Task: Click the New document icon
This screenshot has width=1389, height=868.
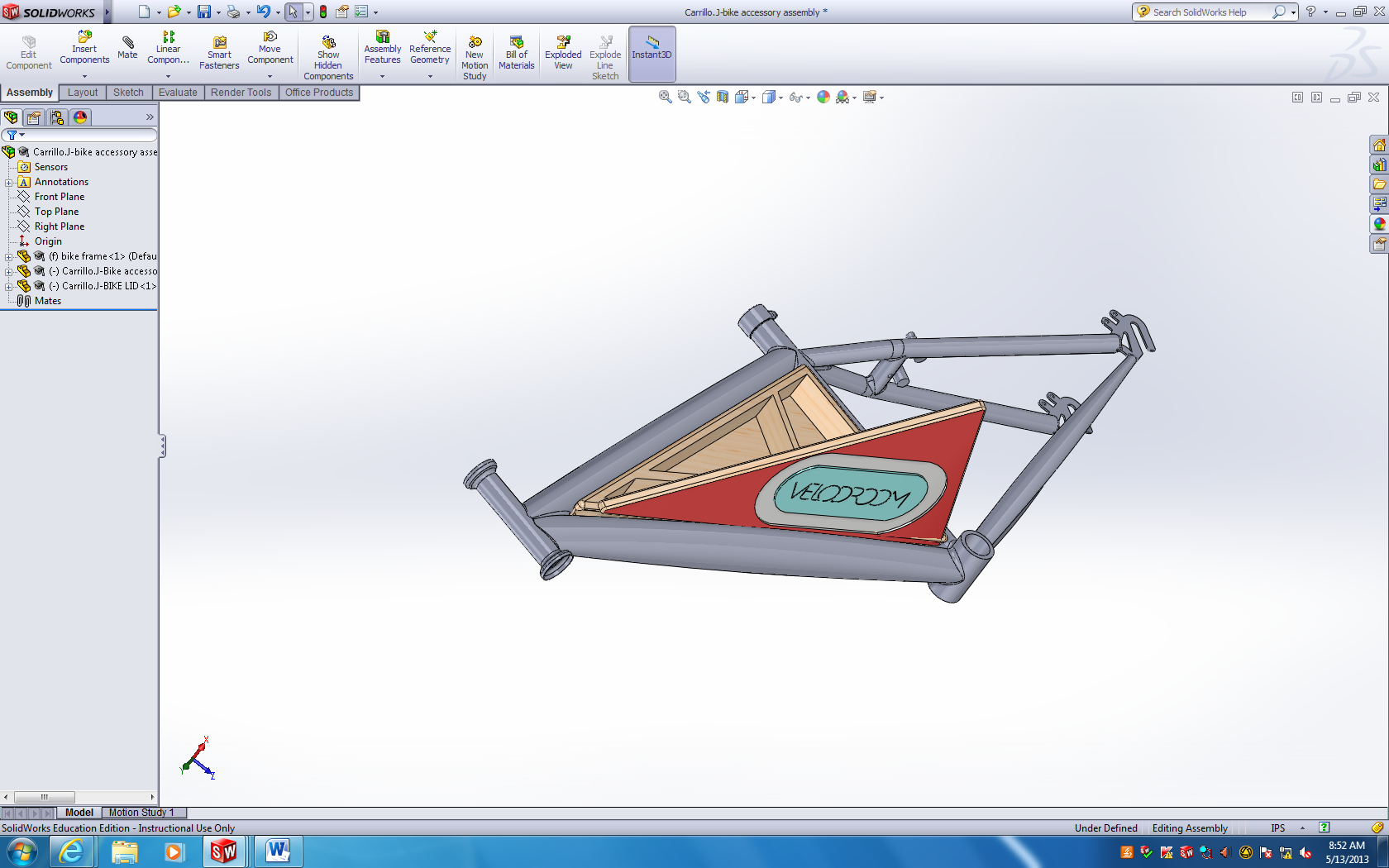Action: pyautogui.click(x=145, y=12)
